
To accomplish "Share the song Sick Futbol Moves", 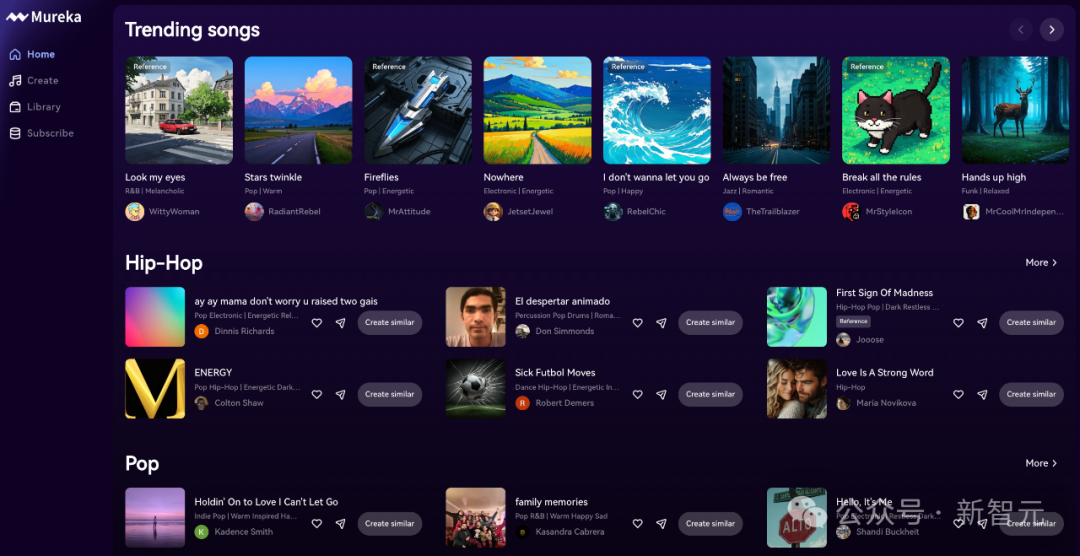I will pyautogui.click(x=661, y=395).
